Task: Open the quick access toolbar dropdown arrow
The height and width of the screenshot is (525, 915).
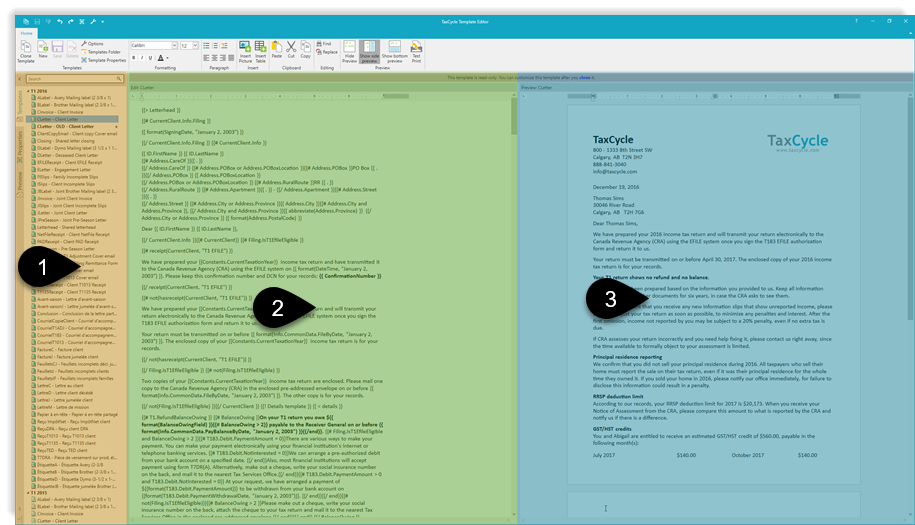Action: (102, 22)
